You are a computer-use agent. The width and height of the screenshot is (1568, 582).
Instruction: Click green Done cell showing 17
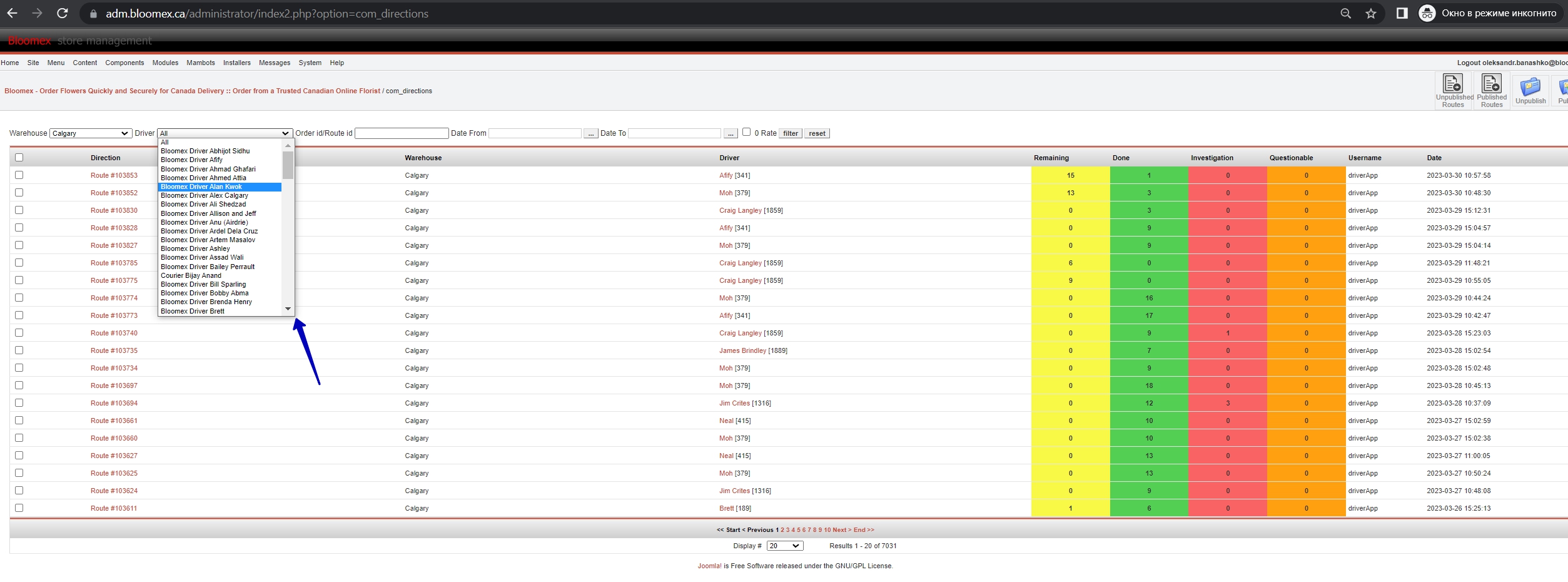tap(1149, 315)
